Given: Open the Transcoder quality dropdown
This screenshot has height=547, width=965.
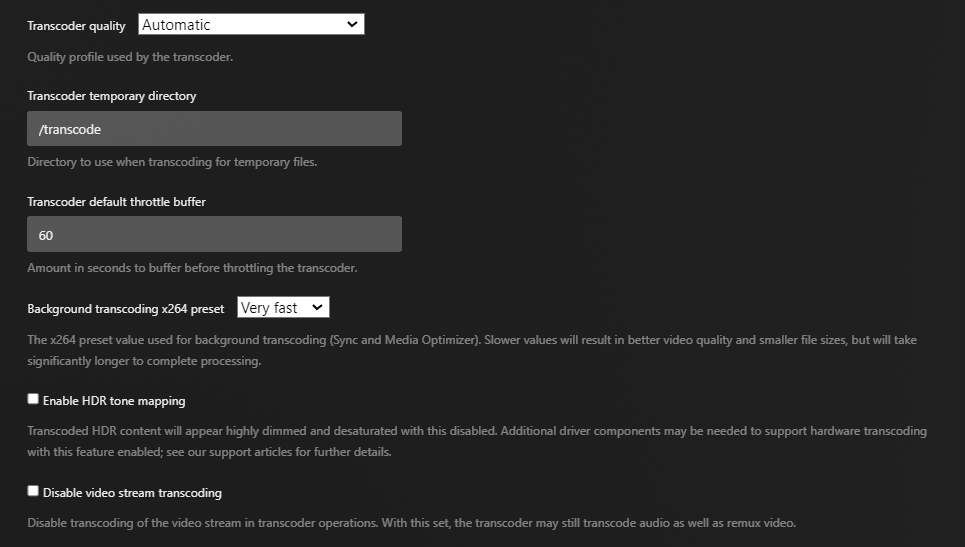Looking at the screenshot, I should tap(251, 25).
